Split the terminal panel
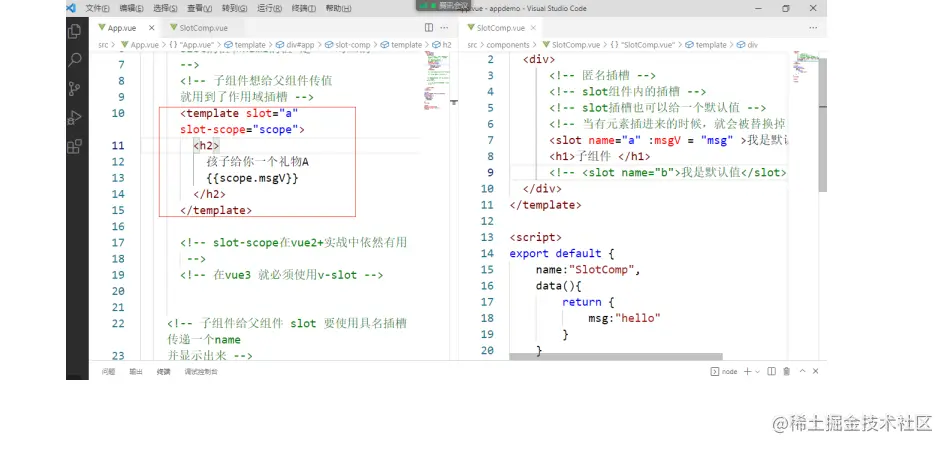The width and height of the screenshot is (948, 449). 771,372
